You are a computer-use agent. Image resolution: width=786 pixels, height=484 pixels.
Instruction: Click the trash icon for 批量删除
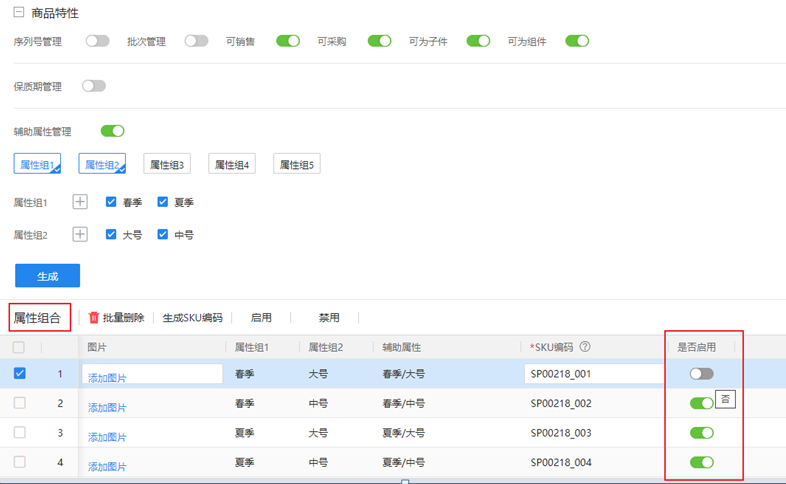[x=95, y=318]
